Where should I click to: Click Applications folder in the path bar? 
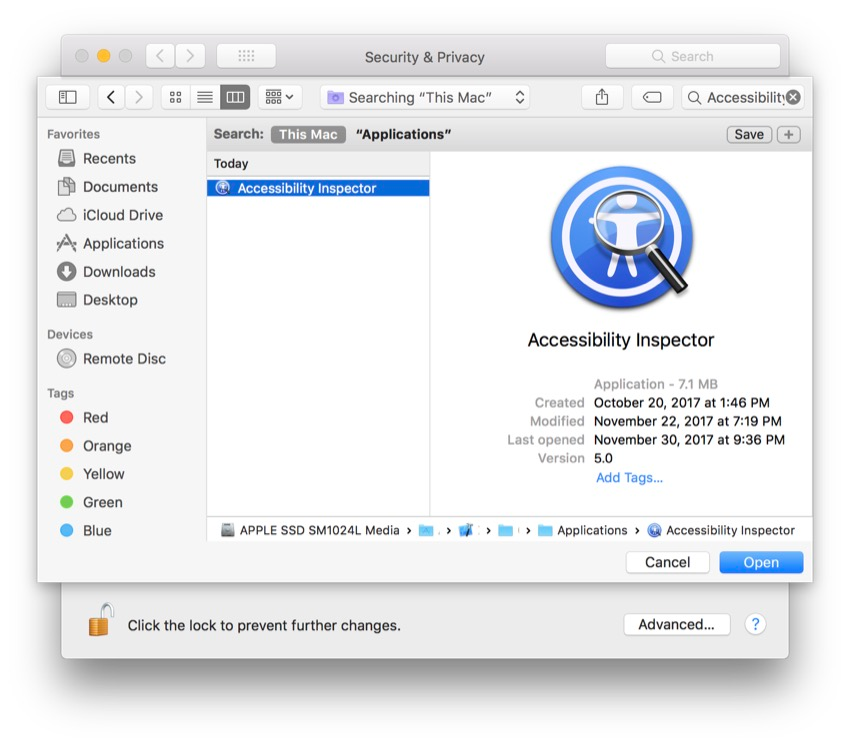[583, 530]
